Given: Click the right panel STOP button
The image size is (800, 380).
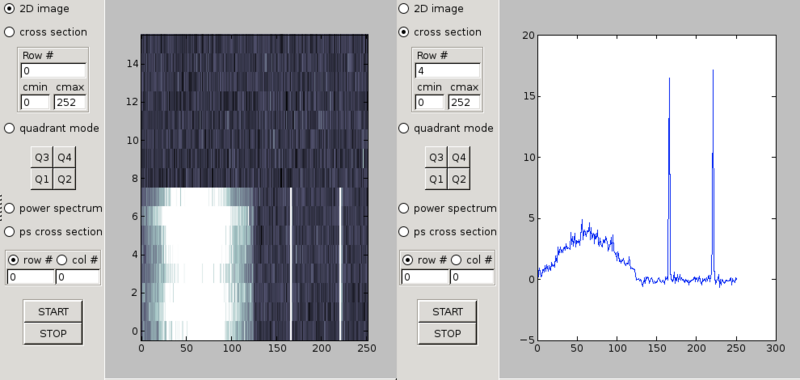Looking at the screenshot, I should [x=447, y=334].
